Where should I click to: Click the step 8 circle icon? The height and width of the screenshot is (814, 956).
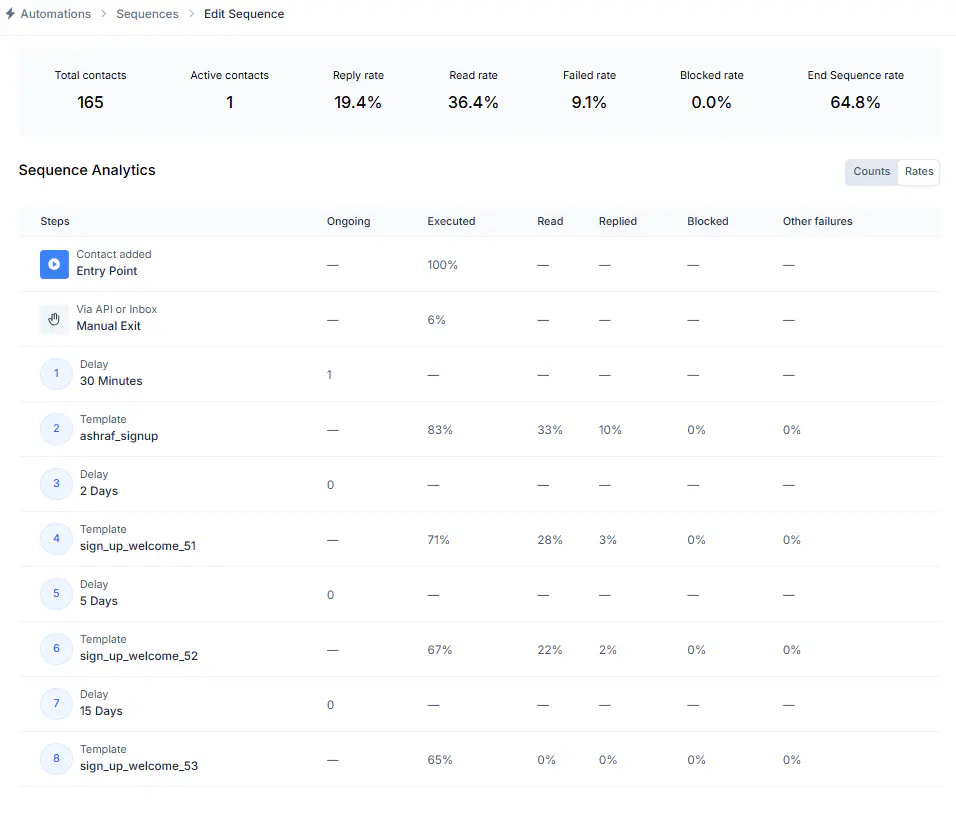[55, 758]
